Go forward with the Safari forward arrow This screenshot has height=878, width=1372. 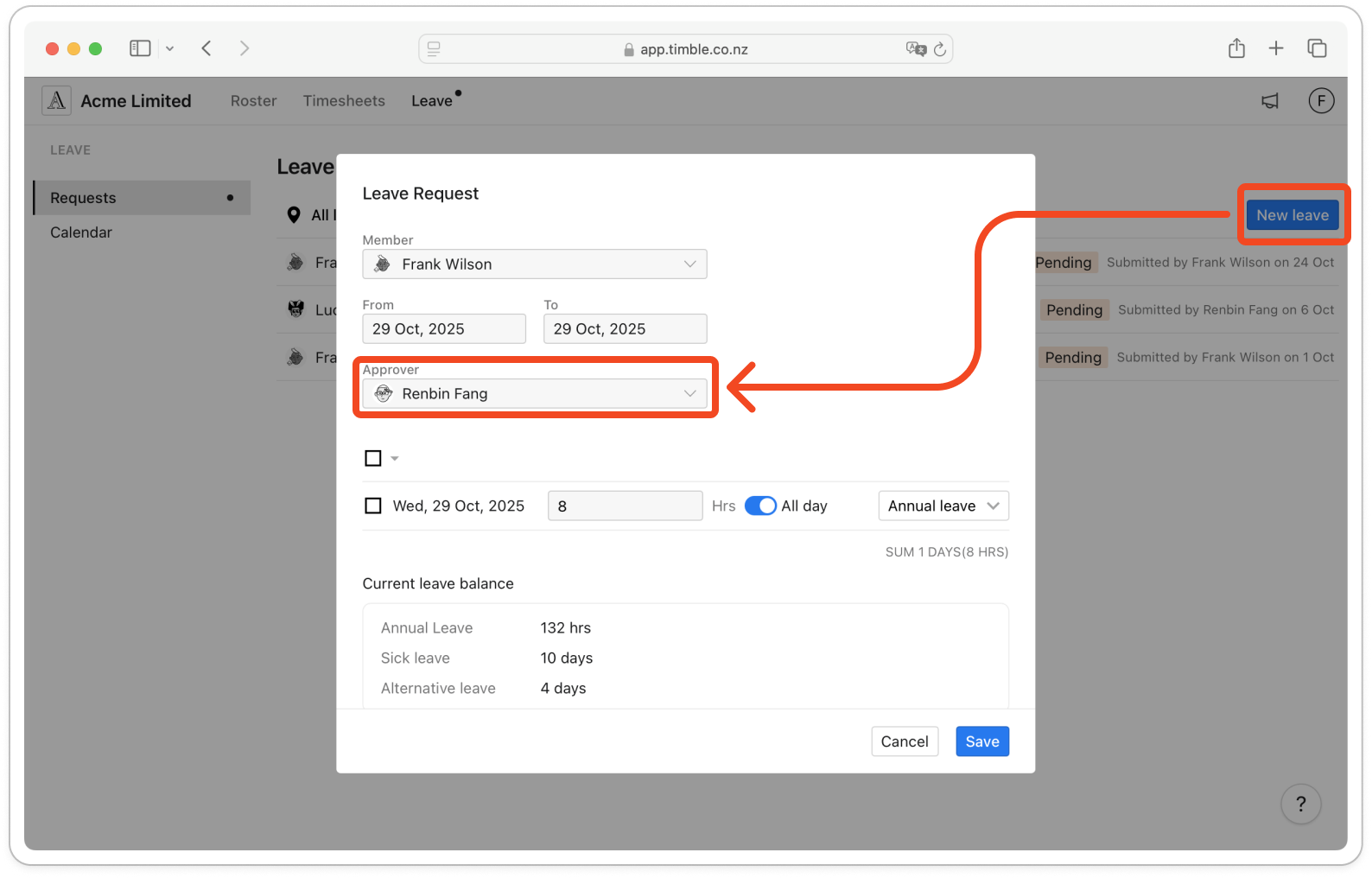[245, 48]
